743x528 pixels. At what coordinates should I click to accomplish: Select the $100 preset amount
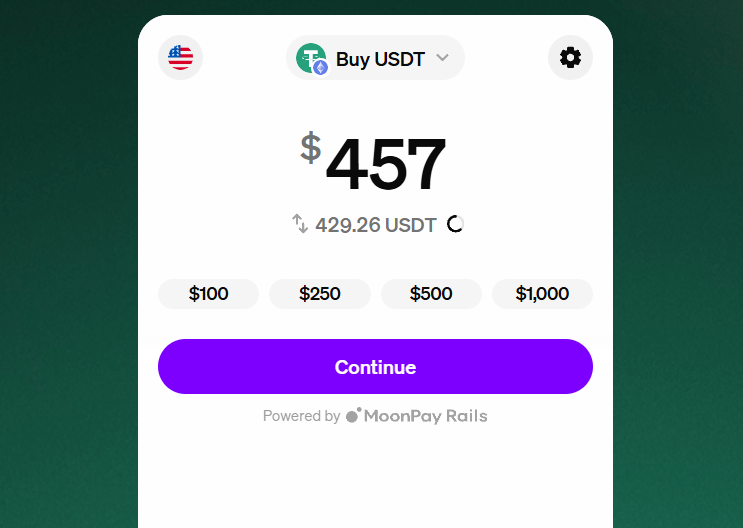coord(208,294)
